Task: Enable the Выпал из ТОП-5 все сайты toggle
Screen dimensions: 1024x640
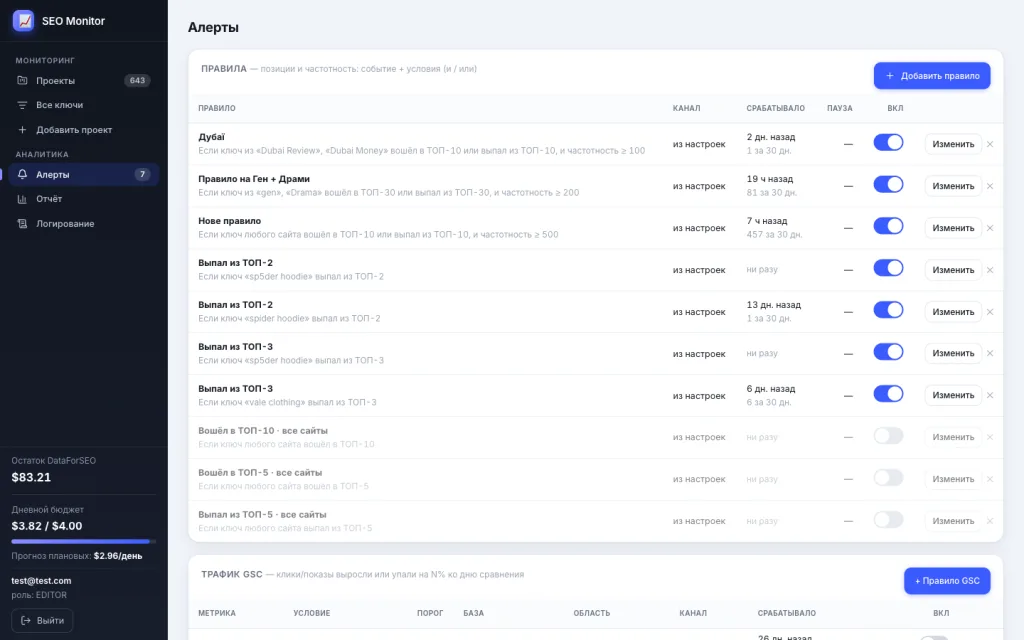Action: [x=888, y=519]
